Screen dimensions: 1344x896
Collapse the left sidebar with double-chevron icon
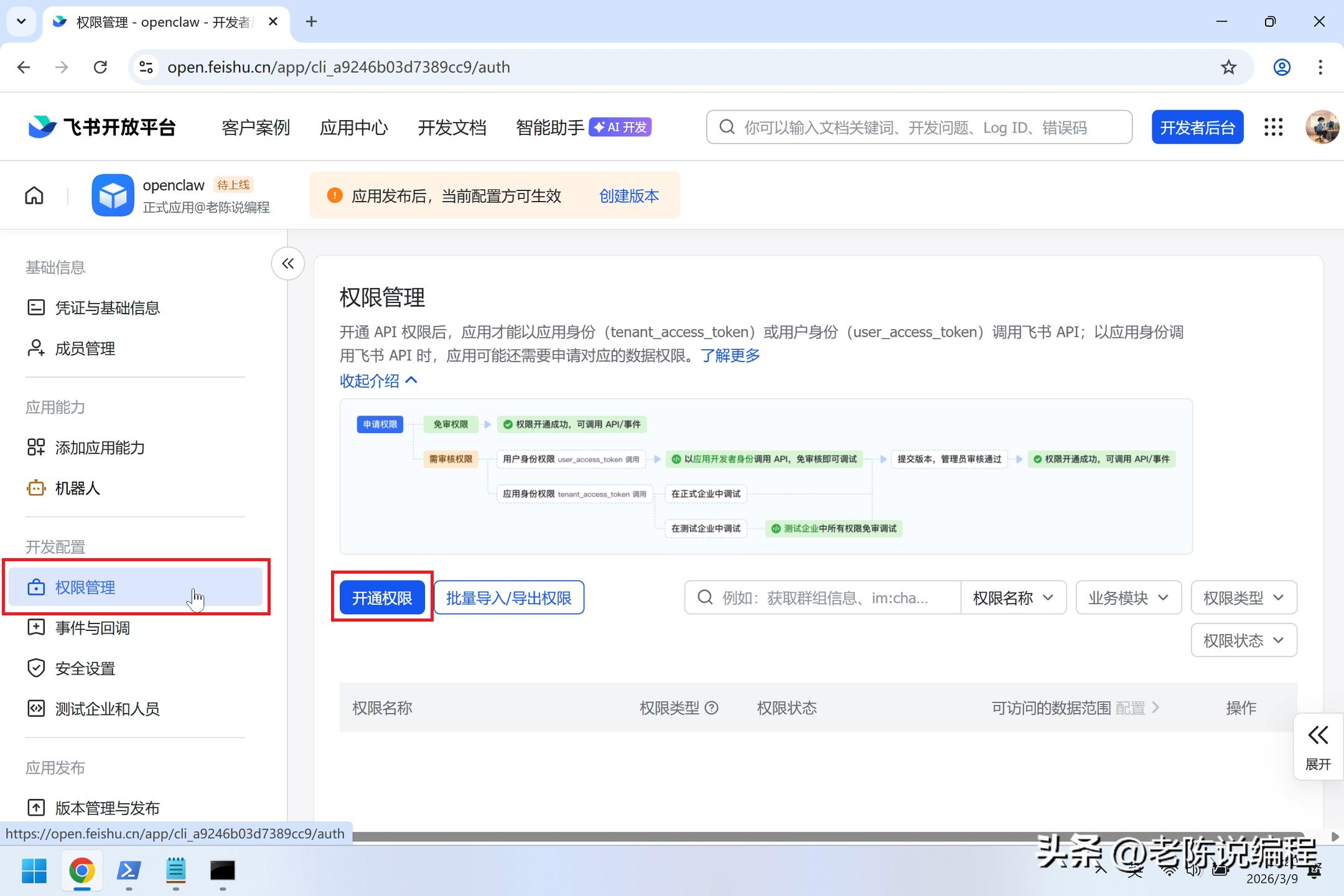pyautogui.click(x=287, y=264)
